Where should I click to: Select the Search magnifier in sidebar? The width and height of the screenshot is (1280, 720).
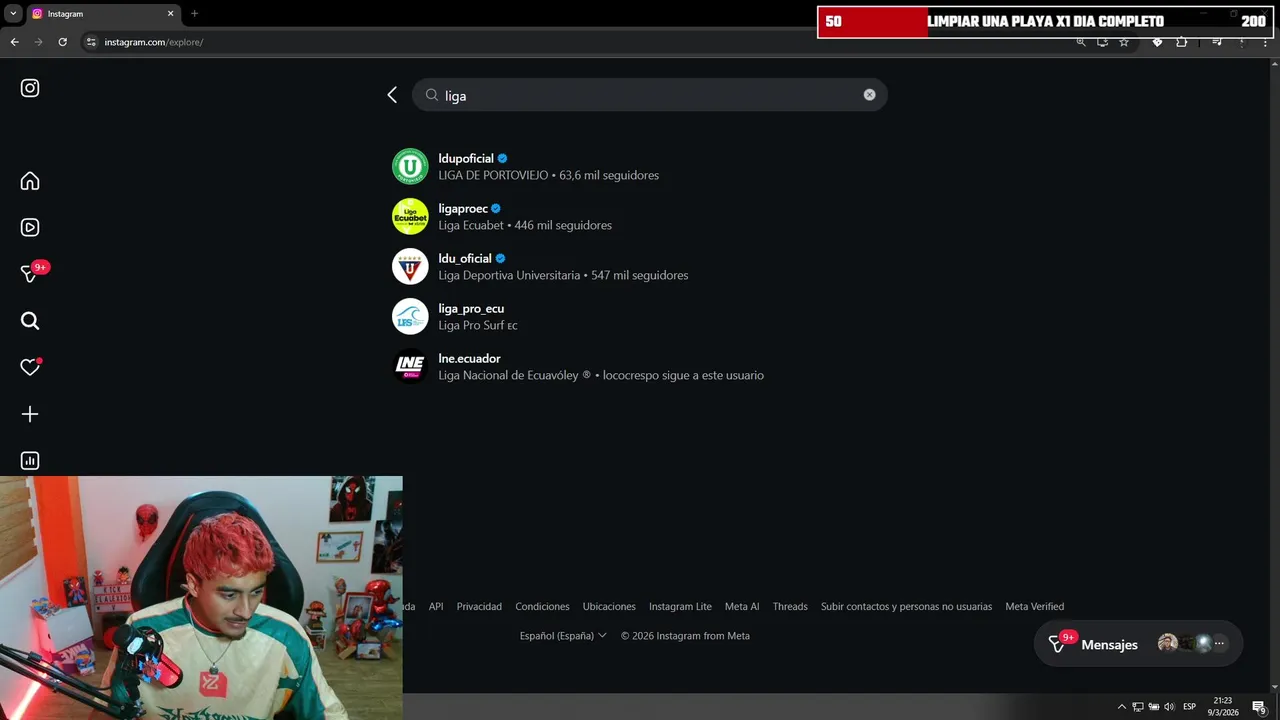click(x=30, y=321)
